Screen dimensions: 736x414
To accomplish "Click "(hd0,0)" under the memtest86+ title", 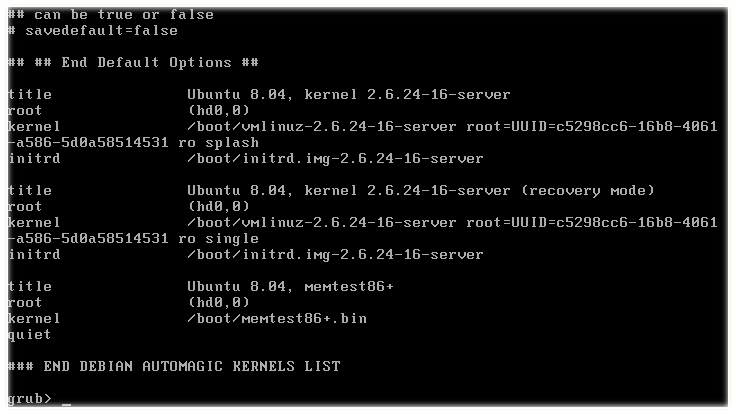I will point(218,302).
